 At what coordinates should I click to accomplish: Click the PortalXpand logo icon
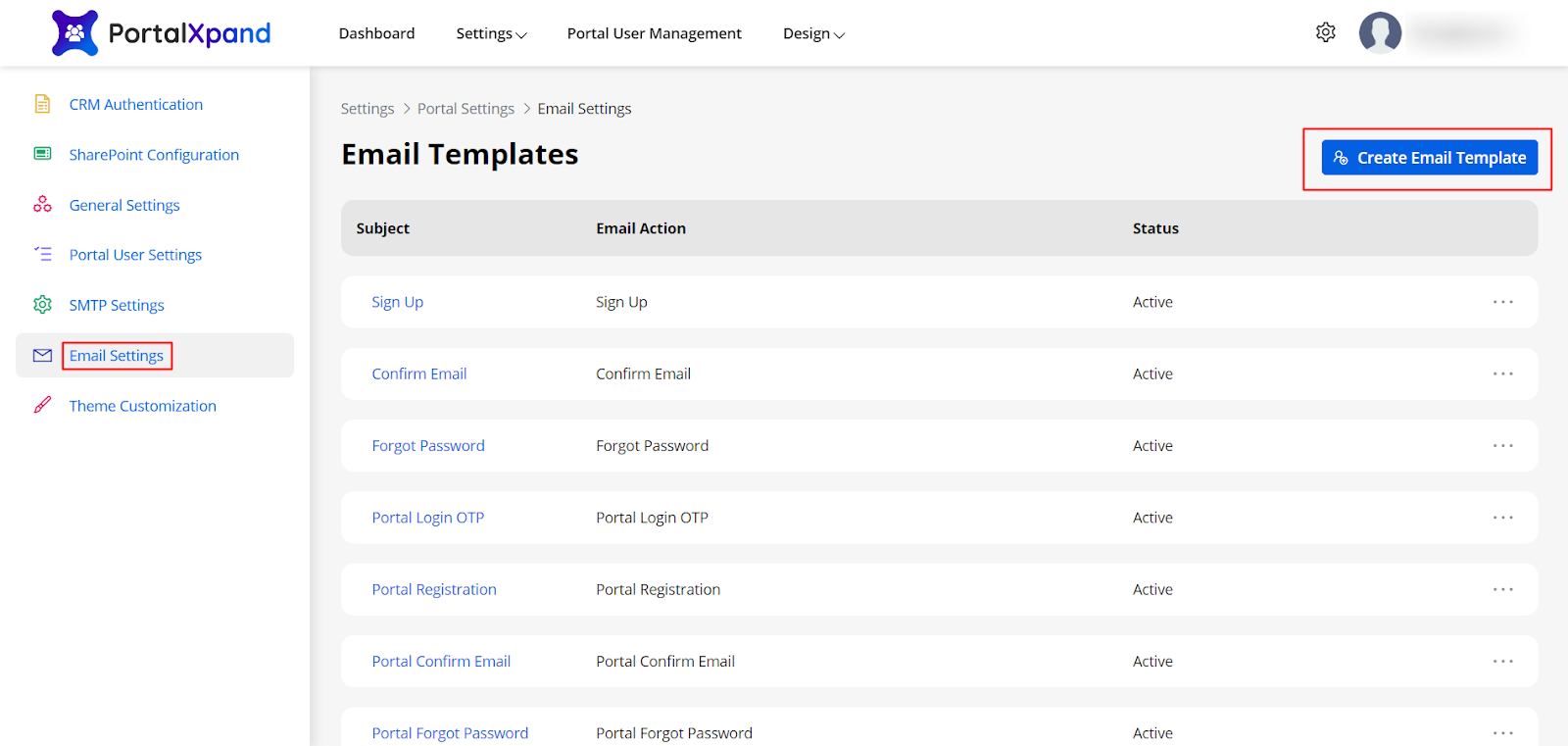click(74, 33)
